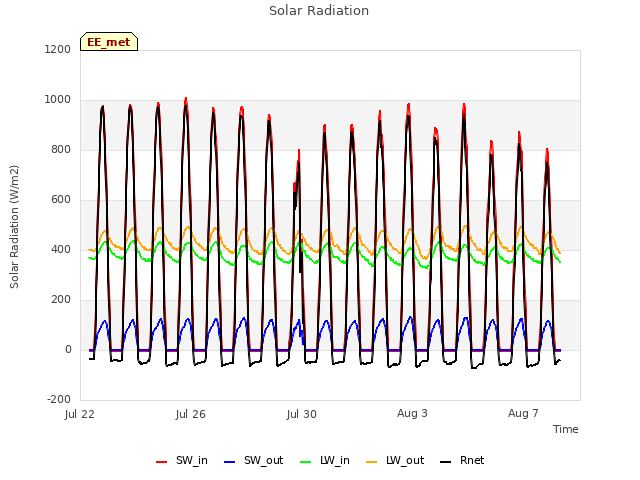Screen dimensions: 640x480
Task: Click the 1000 y-axis tick label
Action: tap(58, 100)
